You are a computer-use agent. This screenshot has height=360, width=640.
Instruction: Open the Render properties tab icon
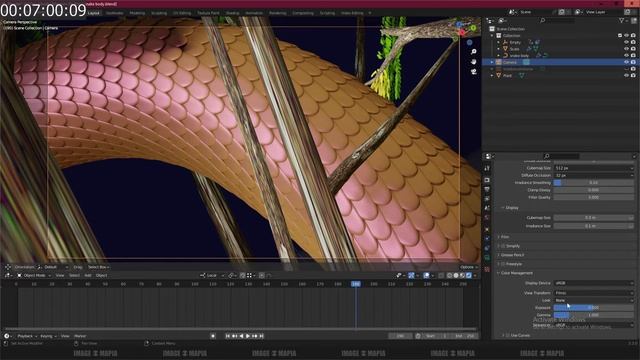click(x=487, y=180)
